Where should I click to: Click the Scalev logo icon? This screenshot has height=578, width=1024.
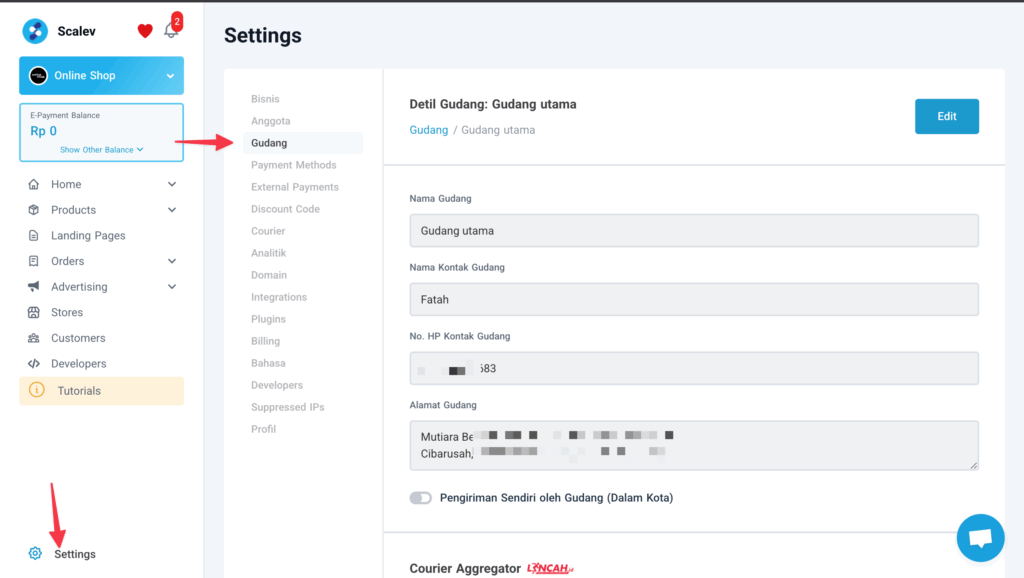(35, 31)
